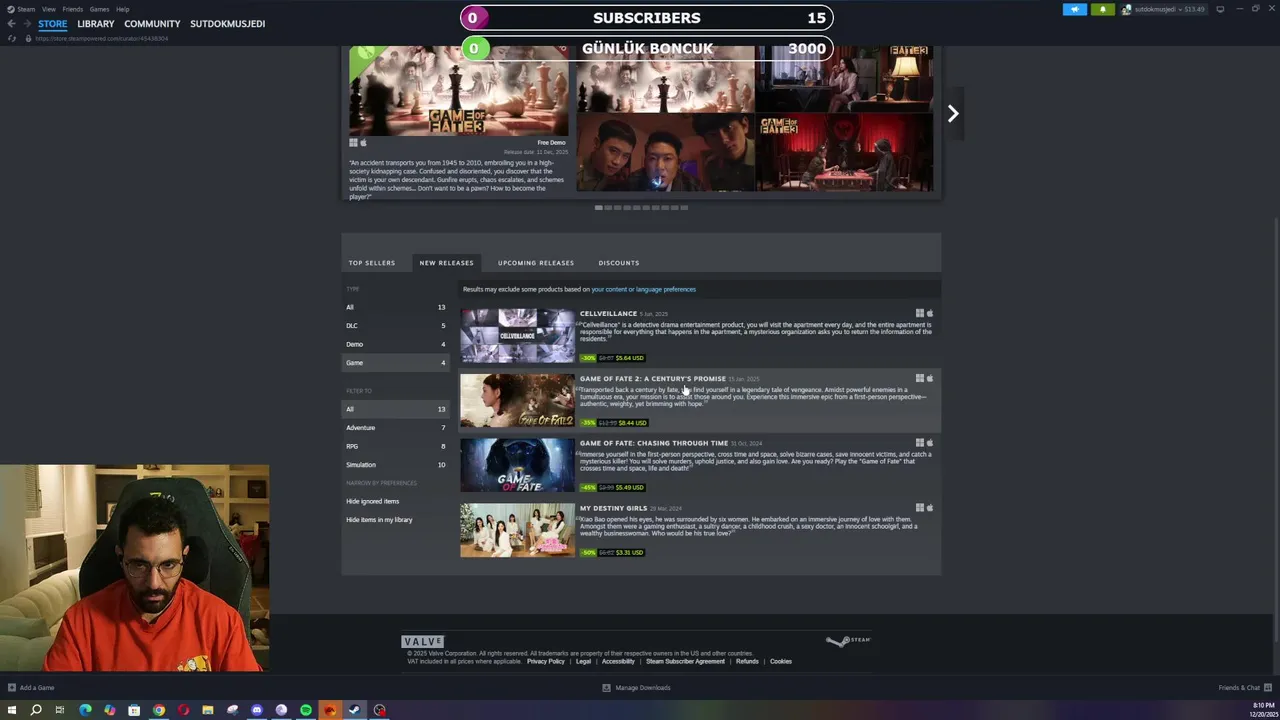Open Accessibility footer link
Image resolution: width=1280 pixels, height=720 pixels.
click(618, 662)
